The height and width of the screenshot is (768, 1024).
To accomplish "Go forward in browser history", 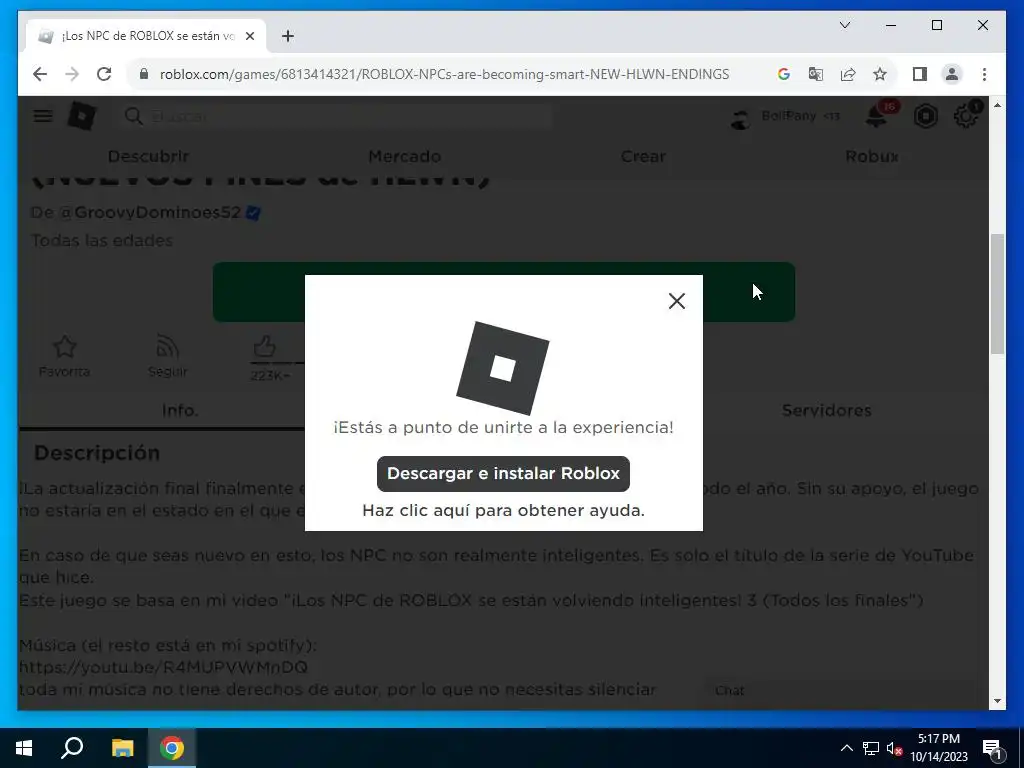I will click(x=72, y=74).
